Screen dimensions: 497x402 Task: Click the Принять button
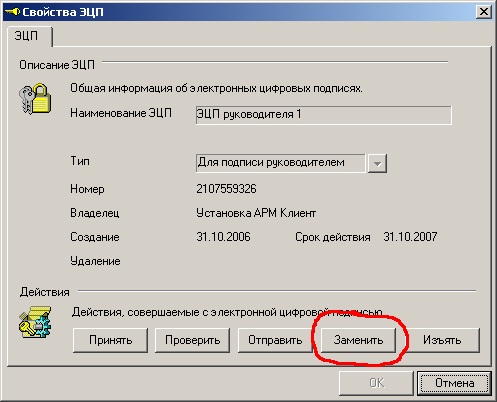click(x=110, y=340)
